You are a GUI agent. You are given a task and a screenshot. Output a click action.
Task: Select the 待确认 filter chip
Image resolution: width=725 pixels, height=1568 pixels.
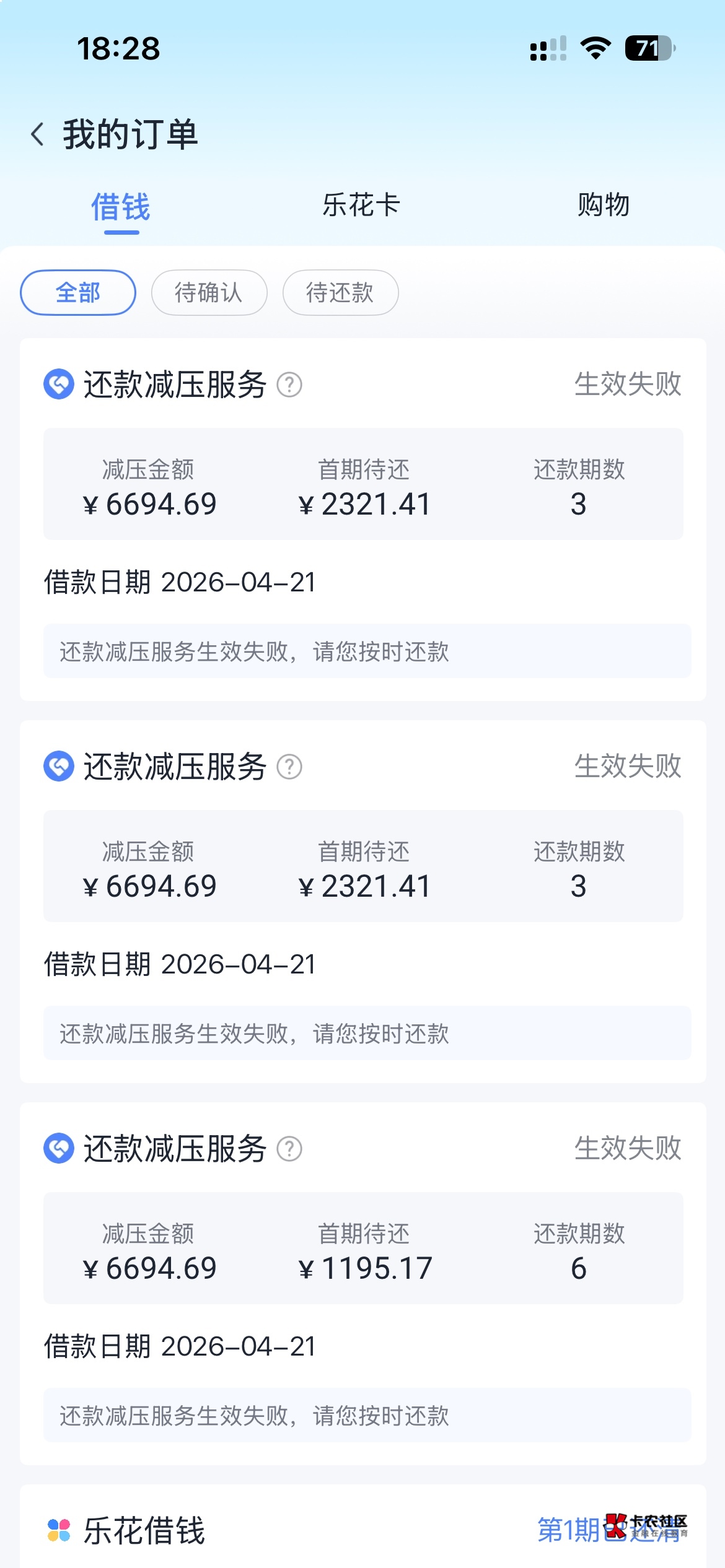click(x=209, y=292)
